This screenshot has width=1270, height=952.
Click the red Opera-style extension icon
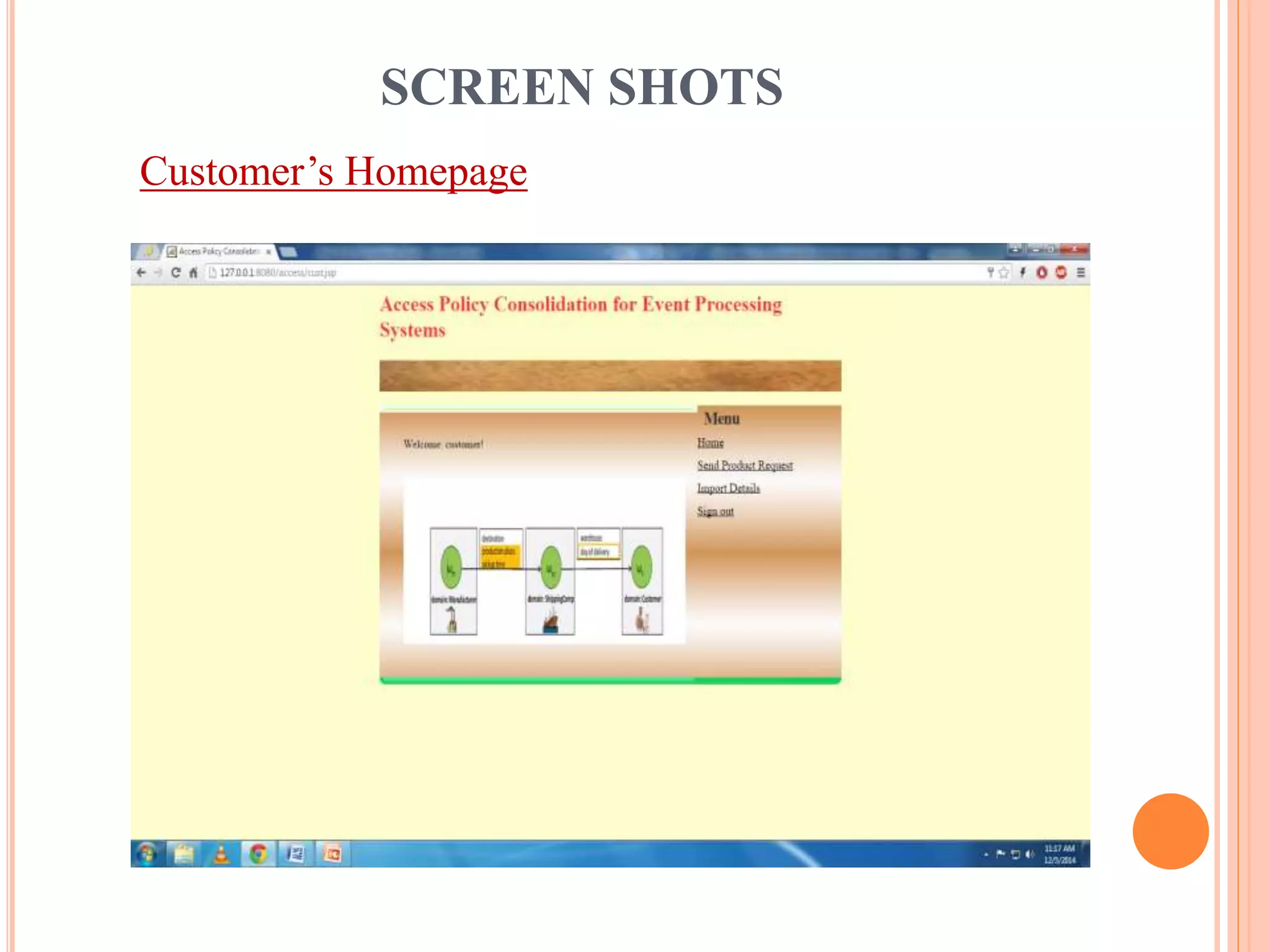(x=1042, y=273)
